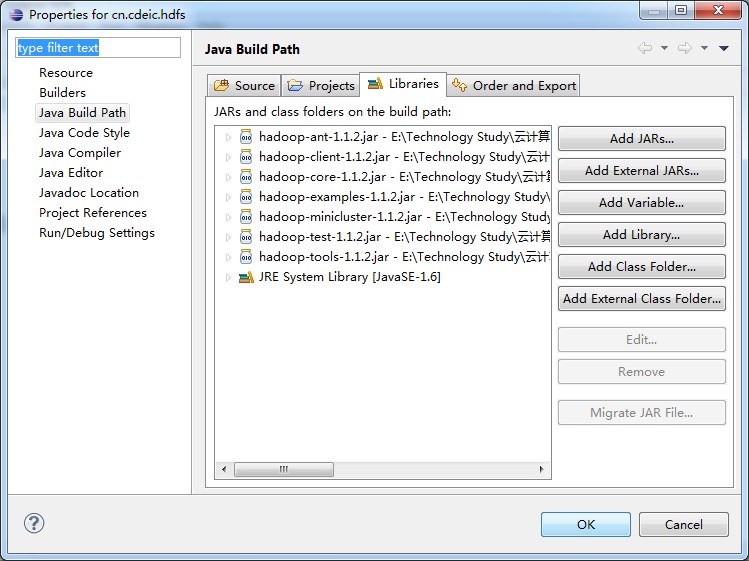Click the JRE System Library icon

pyautogui.click(x=246, y=277)
